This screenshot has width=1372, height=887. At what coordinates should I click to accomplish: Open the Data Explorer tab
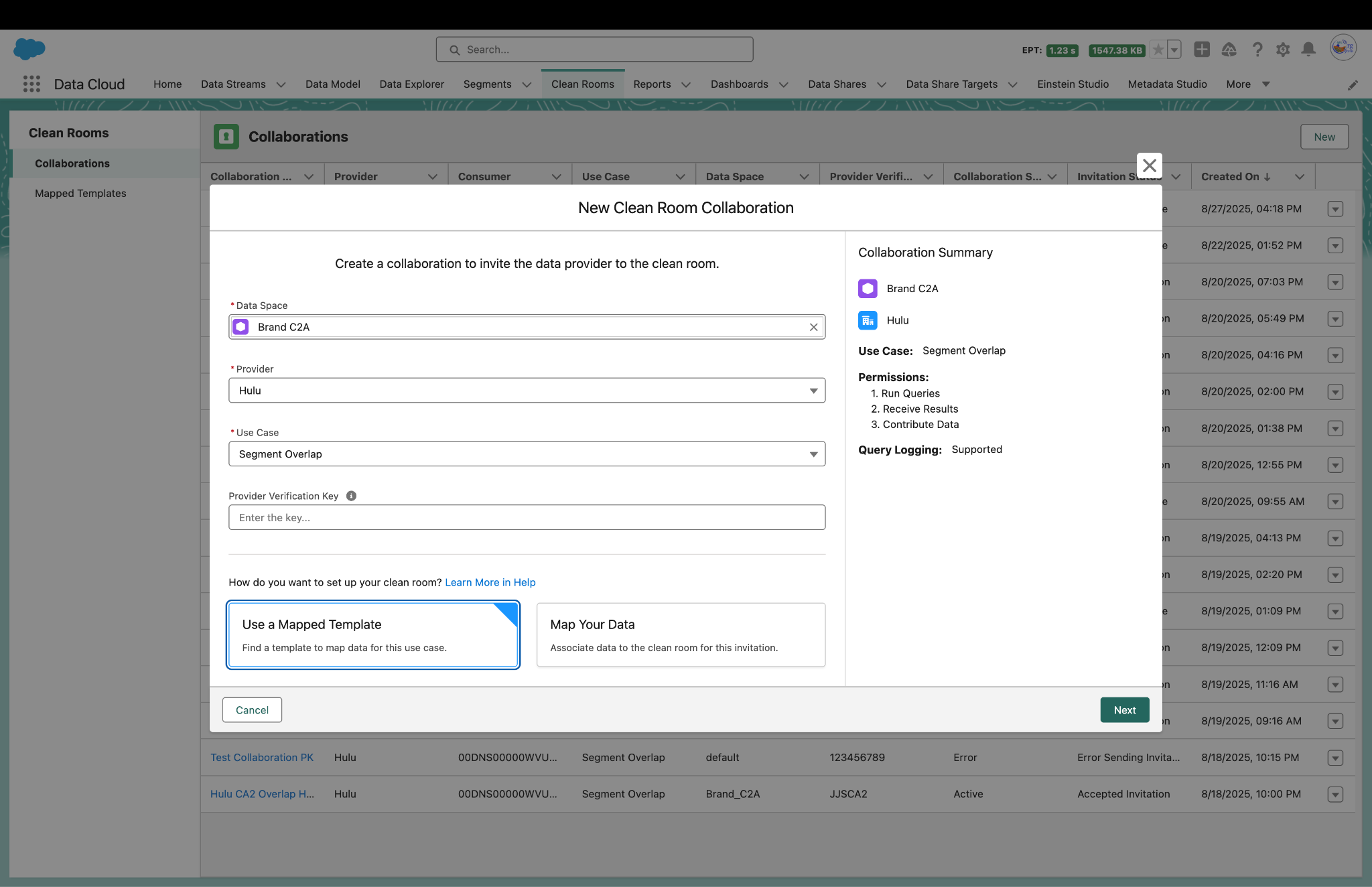click(412, 84)
